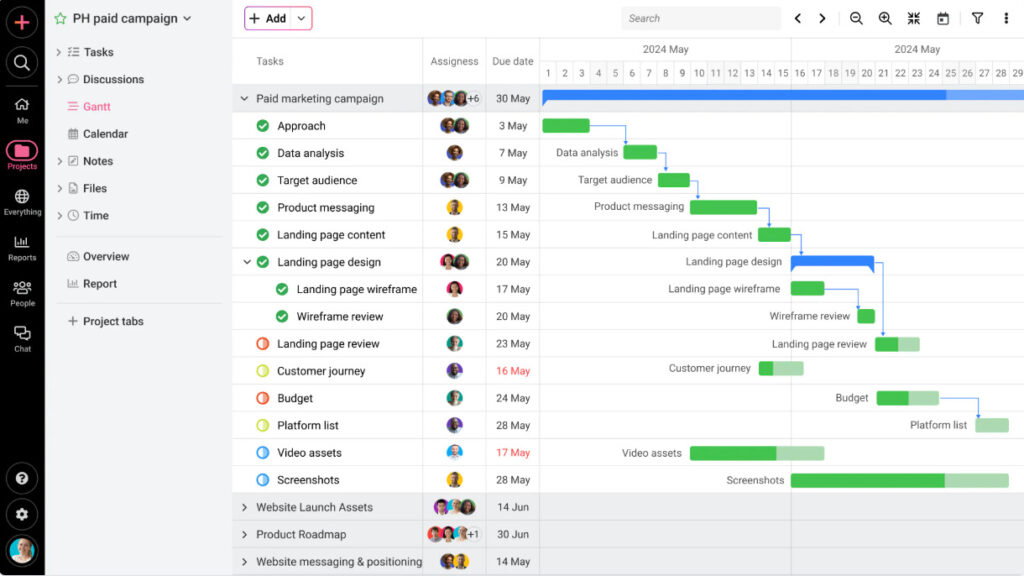Click the Screenshots progress bar on the timeline
This screenshot has width=1024, height=576.
click(898, 480)
